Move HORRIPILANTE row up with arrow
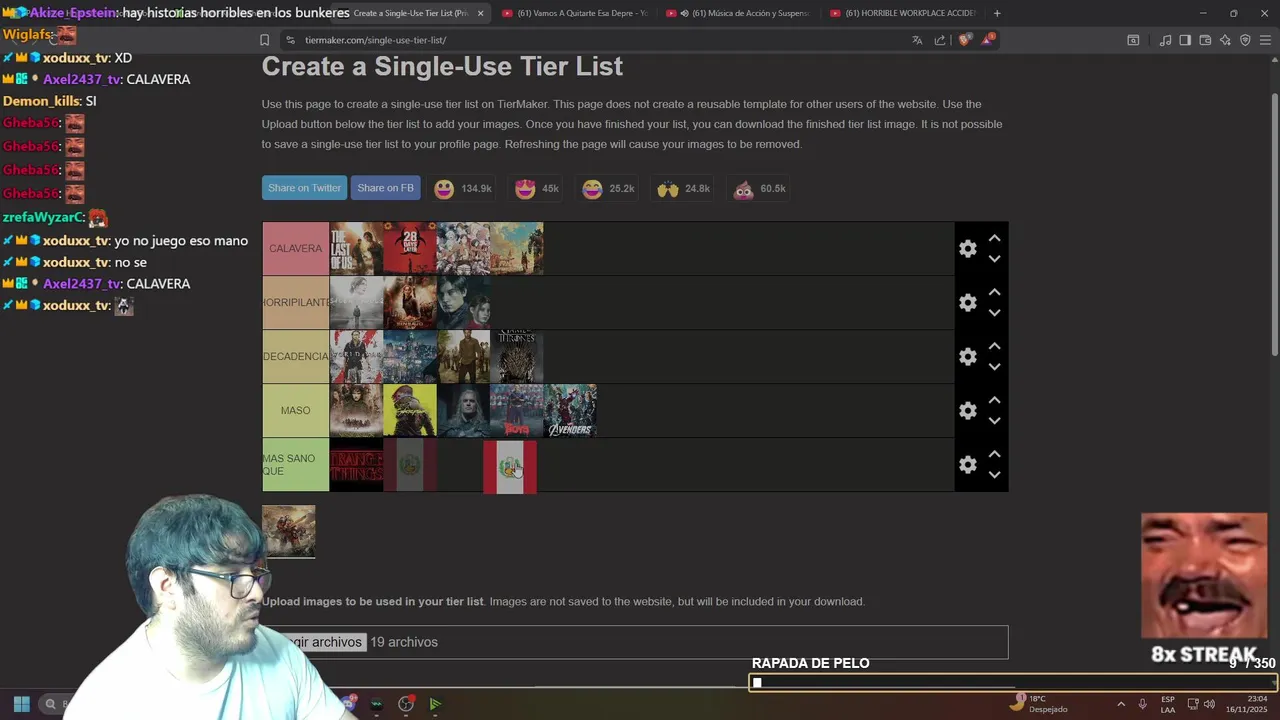The width and height of the screenshot is (1280, 720). [994, 293]
